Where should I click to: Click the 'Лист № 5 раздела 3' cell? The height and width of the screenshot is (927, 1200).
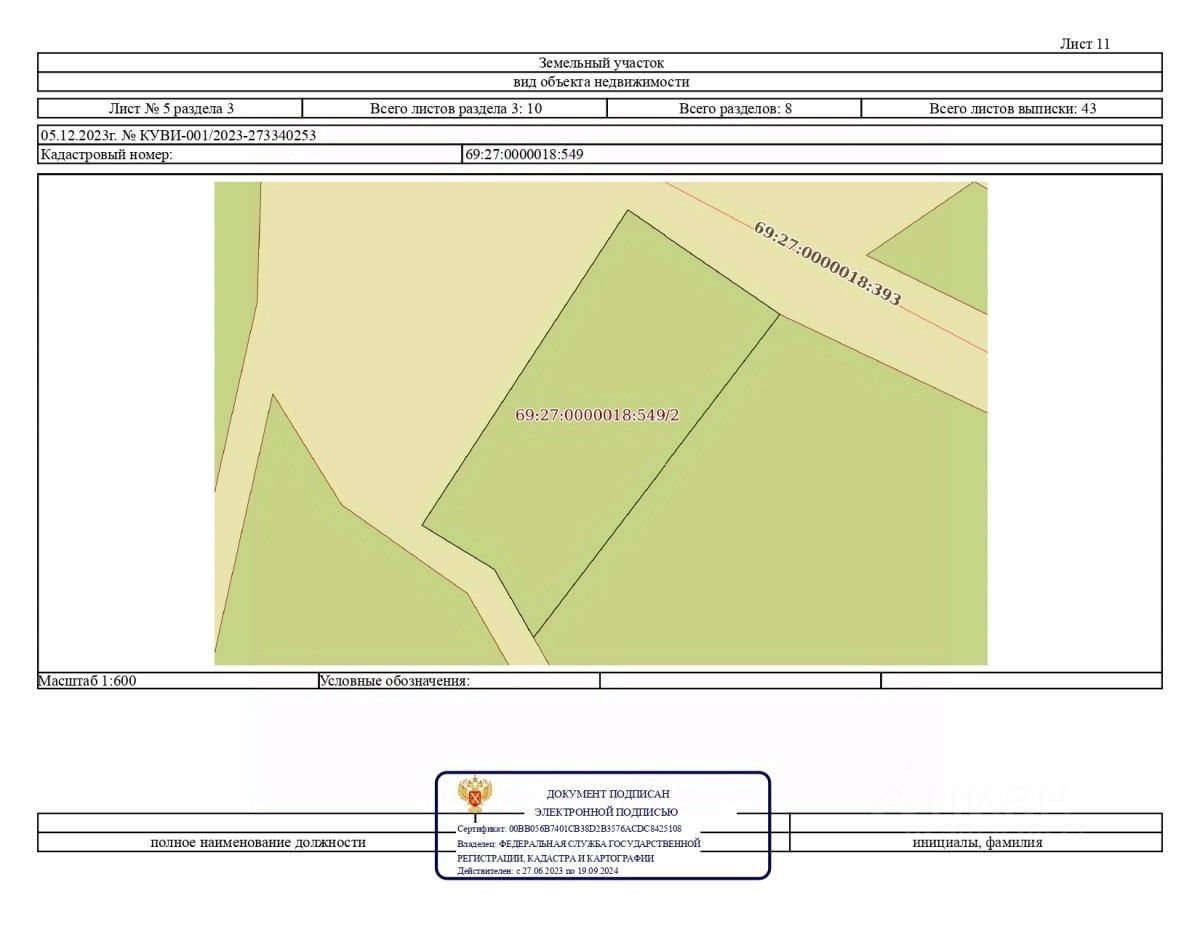point(170,109)
